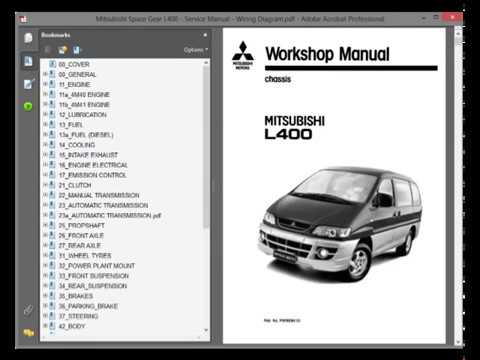Select 23a_AUTOMATIC TRANSMISSION pdf bookmark
Screen dimensions: 480x360
pyautogui.click(x=110, y=215)
